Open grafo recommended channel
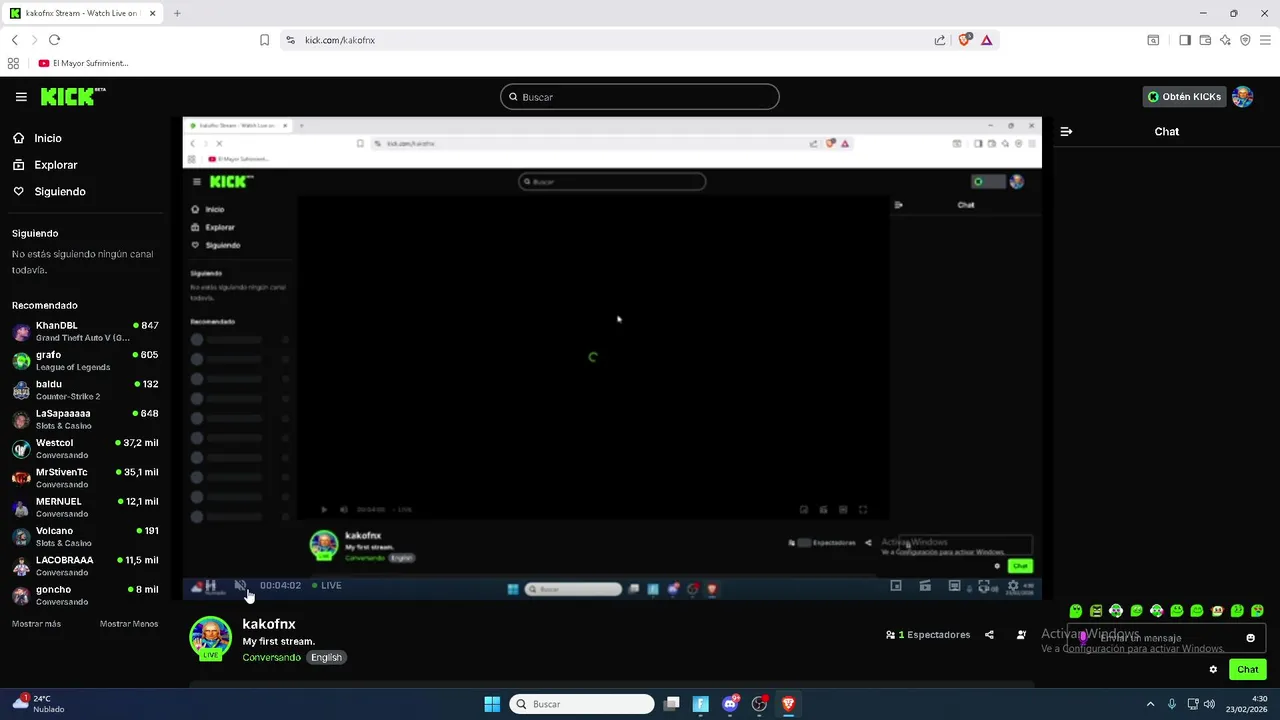The image size is (1280, 720). tap(85, 361)
